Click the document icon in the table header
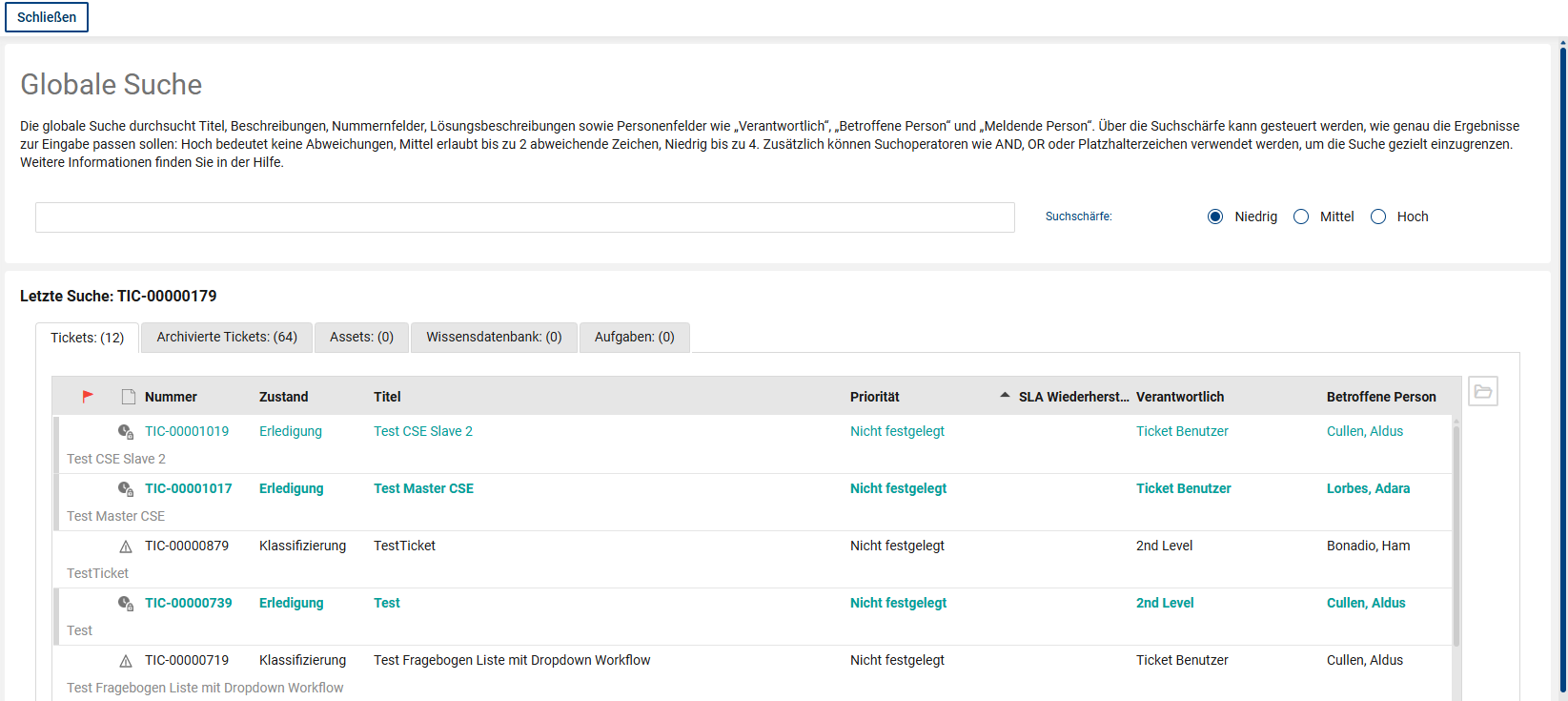Viewport: 1568px width, 701px height. point(129,397)
